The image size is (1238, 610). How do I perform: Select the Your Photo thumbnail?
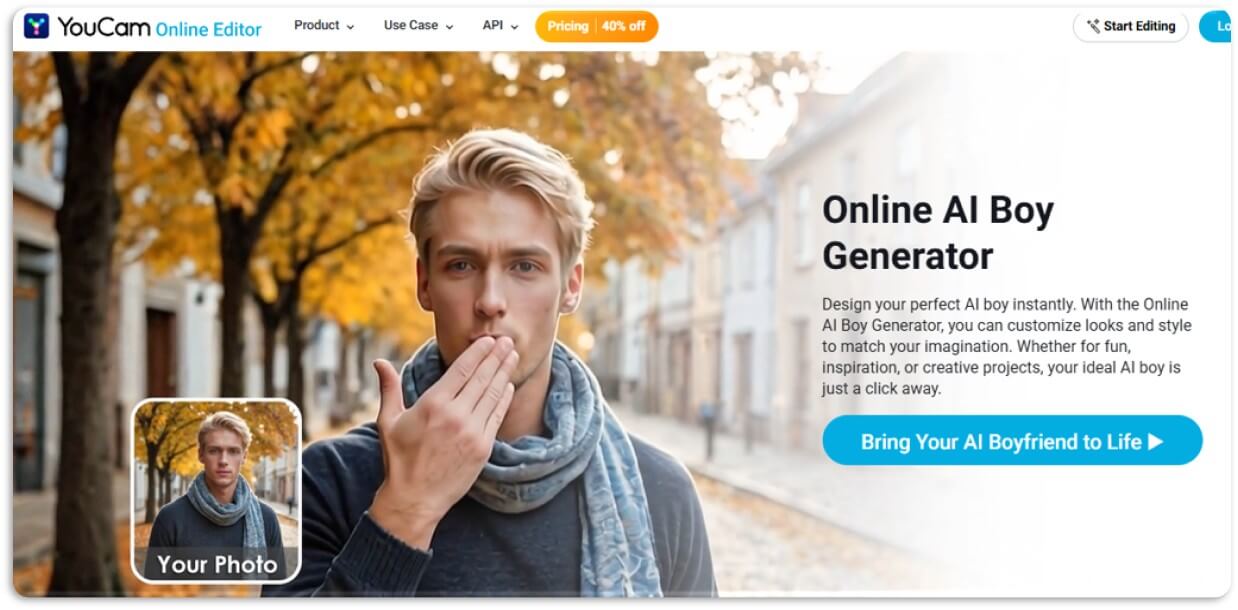pyautogui.click(x=217, y=490)
